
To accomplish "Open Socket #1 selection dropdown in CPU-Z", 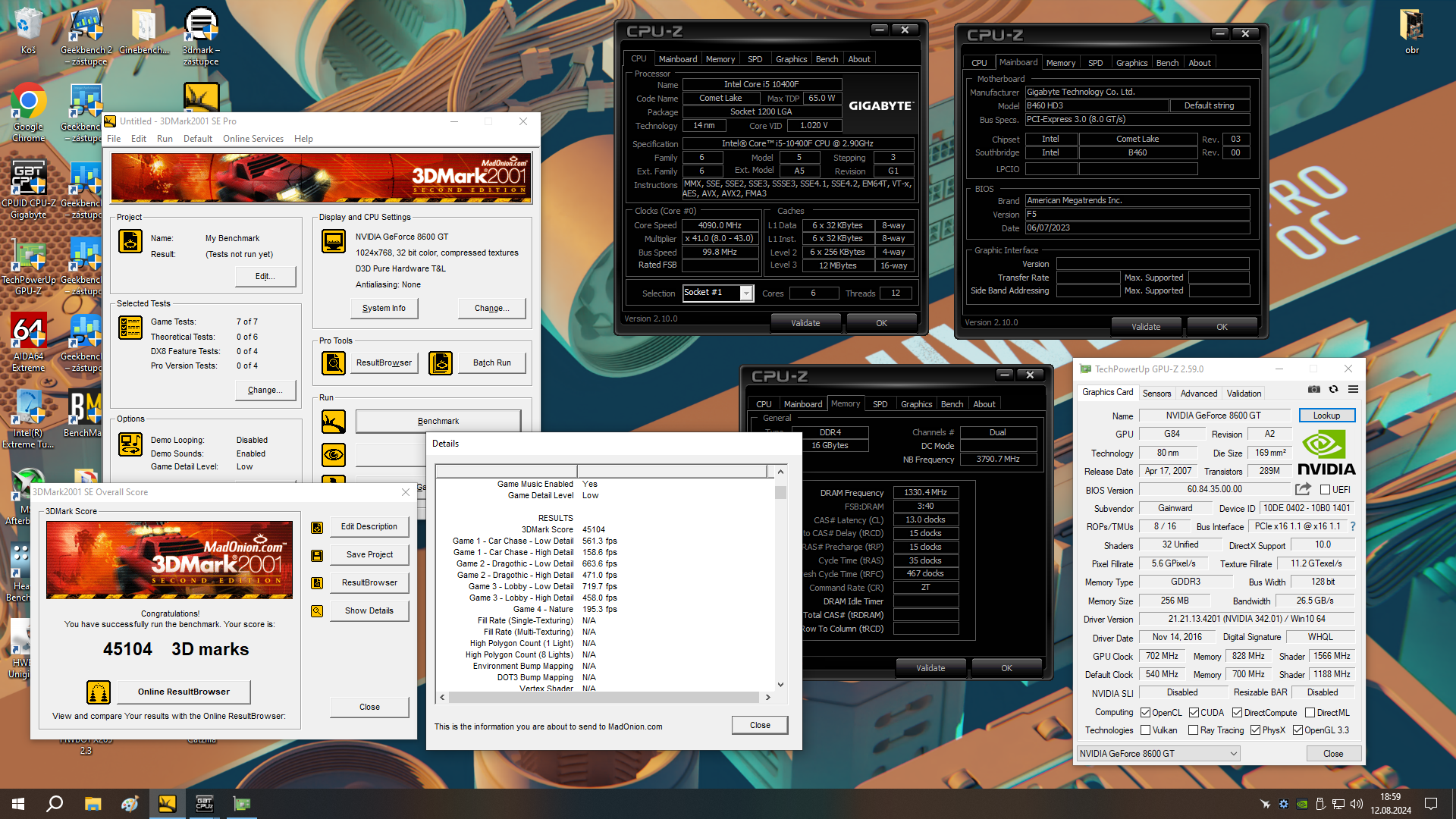I will (746, 293).
